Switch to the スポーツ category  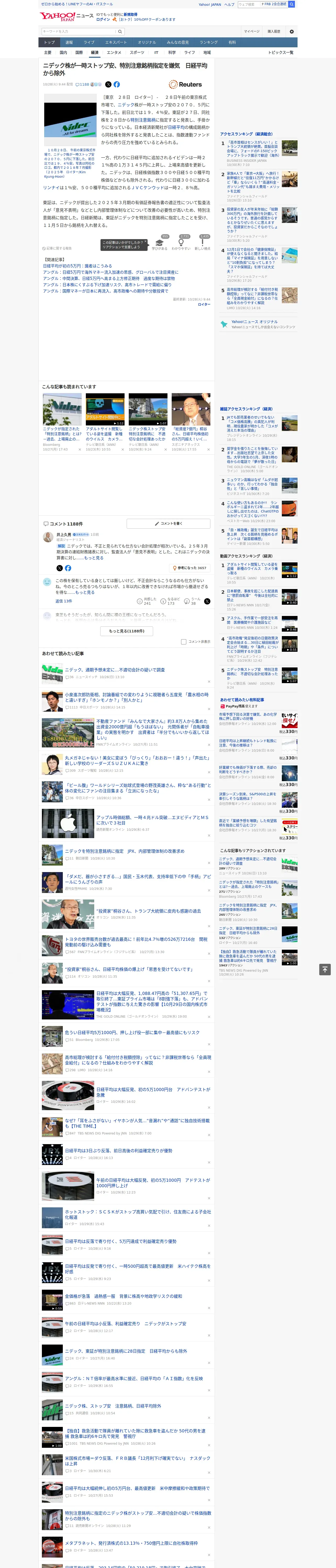137,52
